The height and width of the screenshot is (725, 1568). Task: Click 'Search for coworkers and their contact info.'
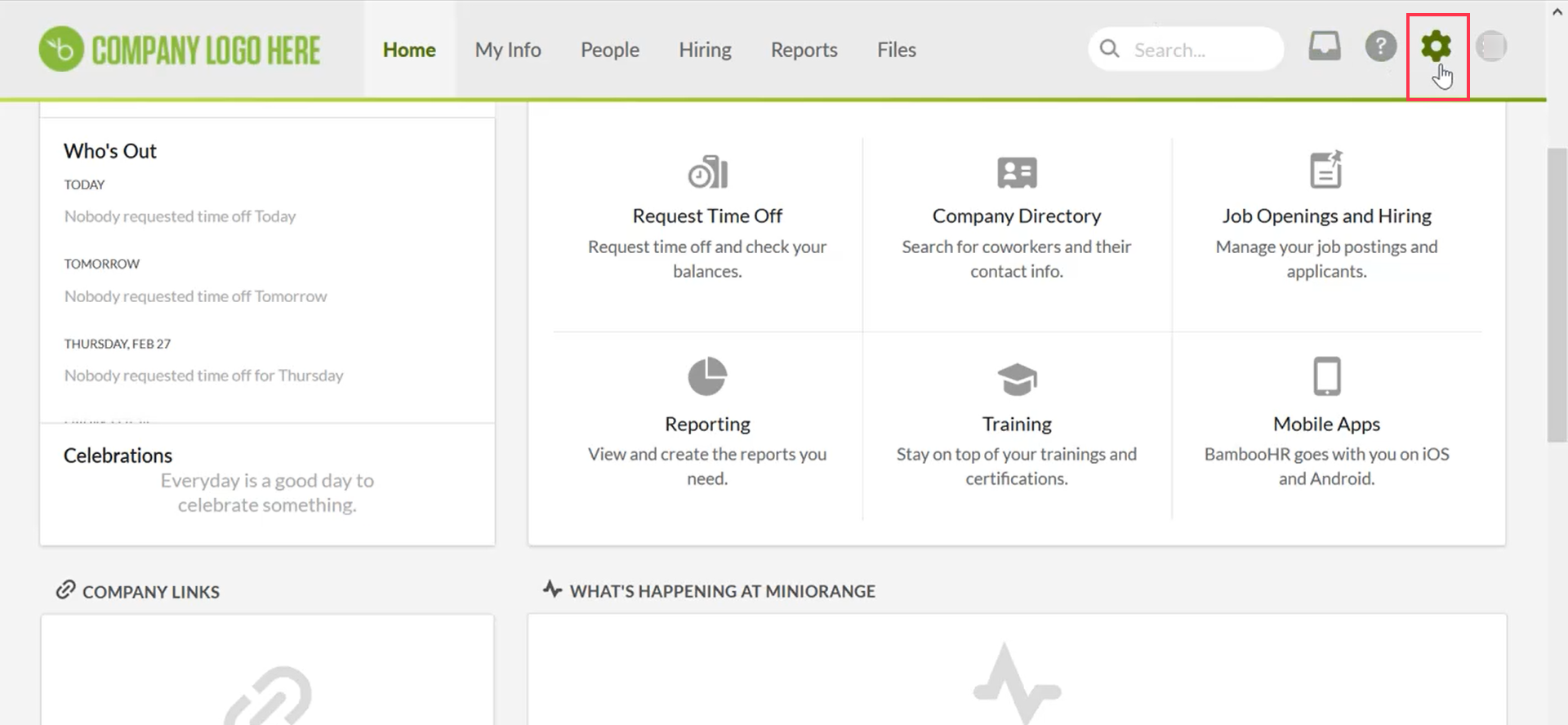click(x=1017, y=259)
